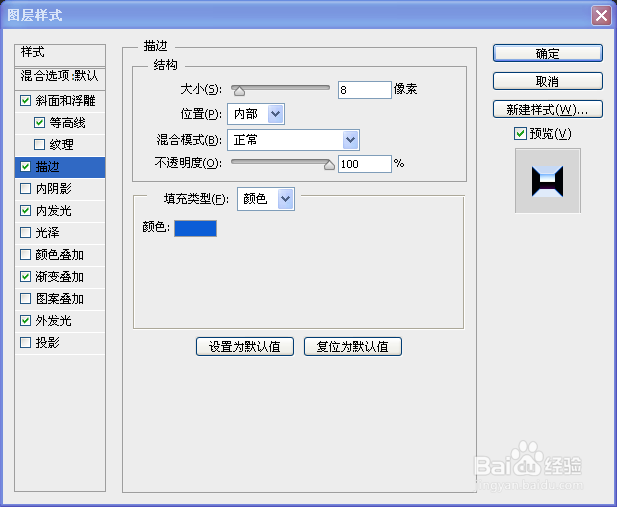Viewport: 617px width, 507px height.
Task: Click the 确定 button
Action: [x=548, y=53]
